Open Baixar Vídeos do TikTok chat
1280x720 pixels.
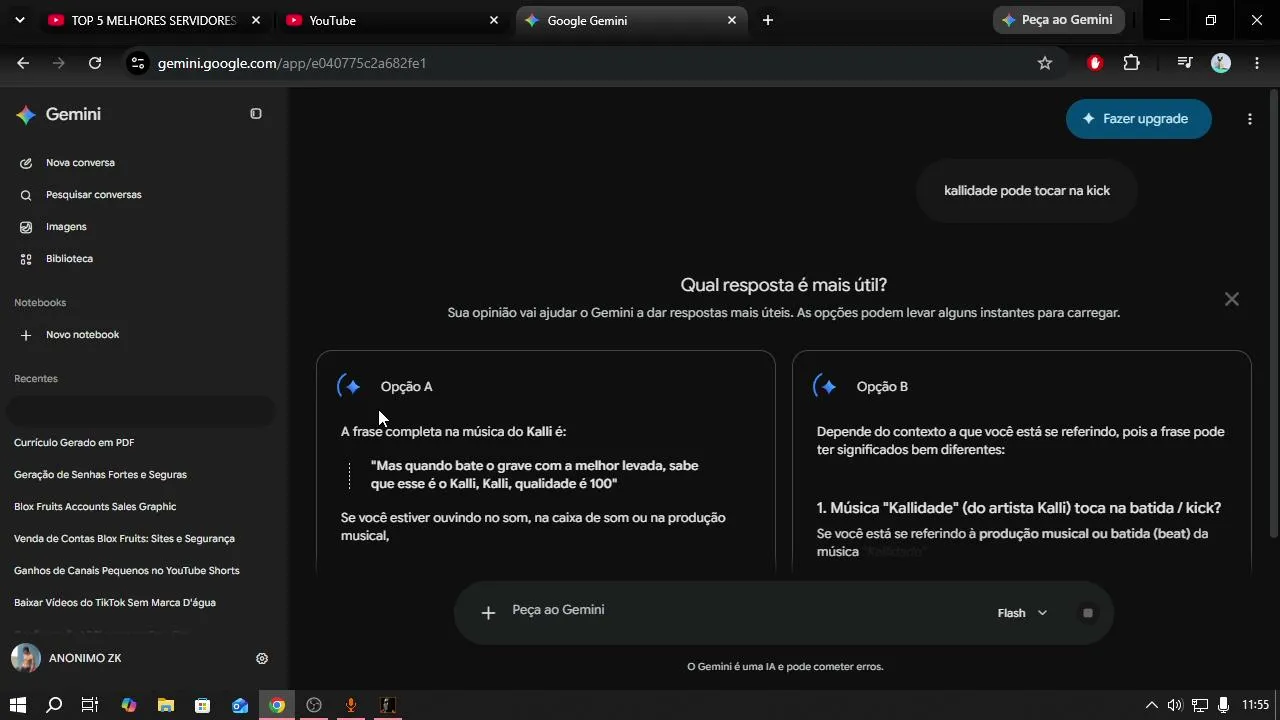[x=115, y=603]
